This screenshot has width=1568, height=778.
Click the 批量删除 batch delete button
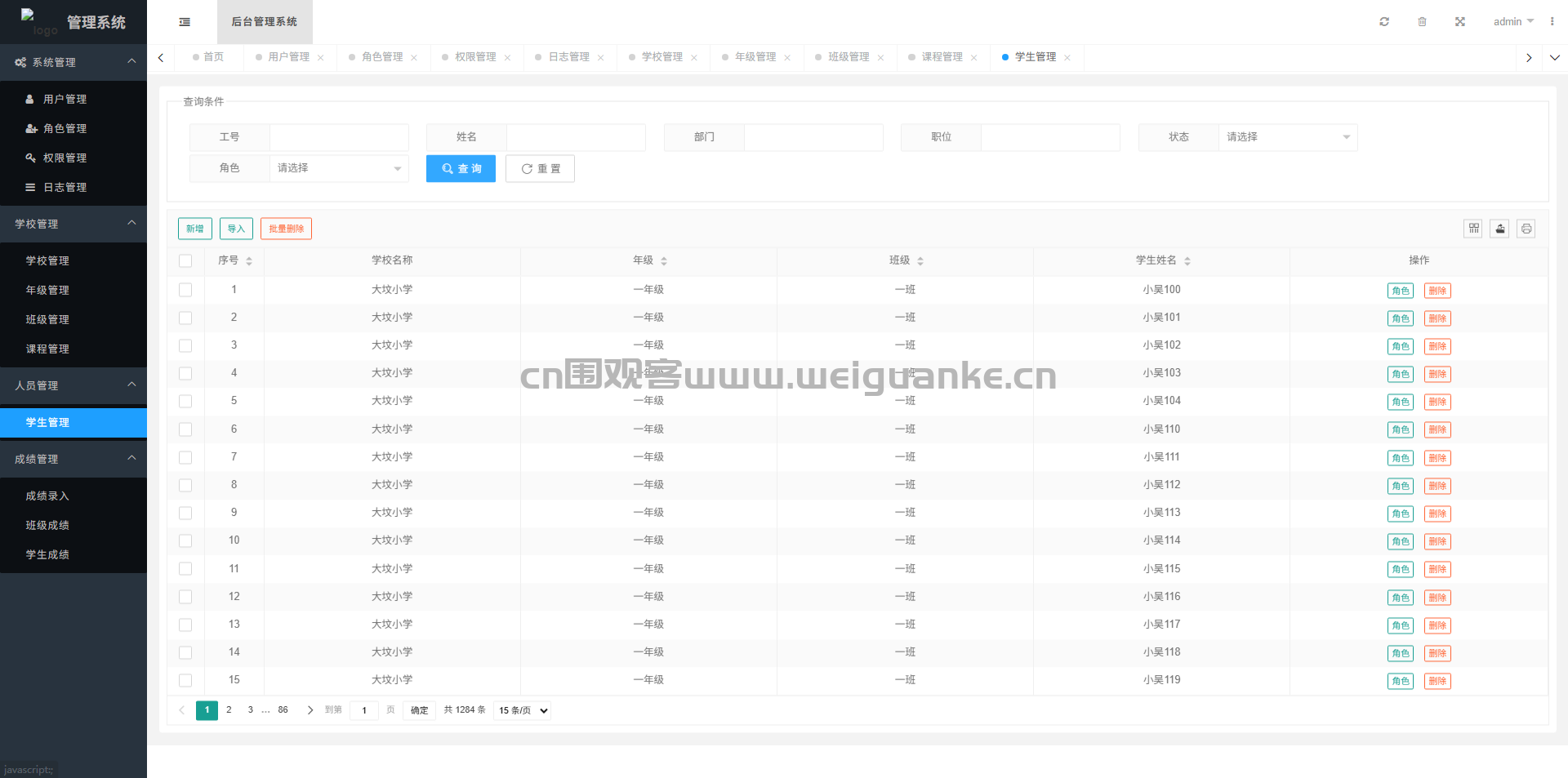(x=286, y=229)
